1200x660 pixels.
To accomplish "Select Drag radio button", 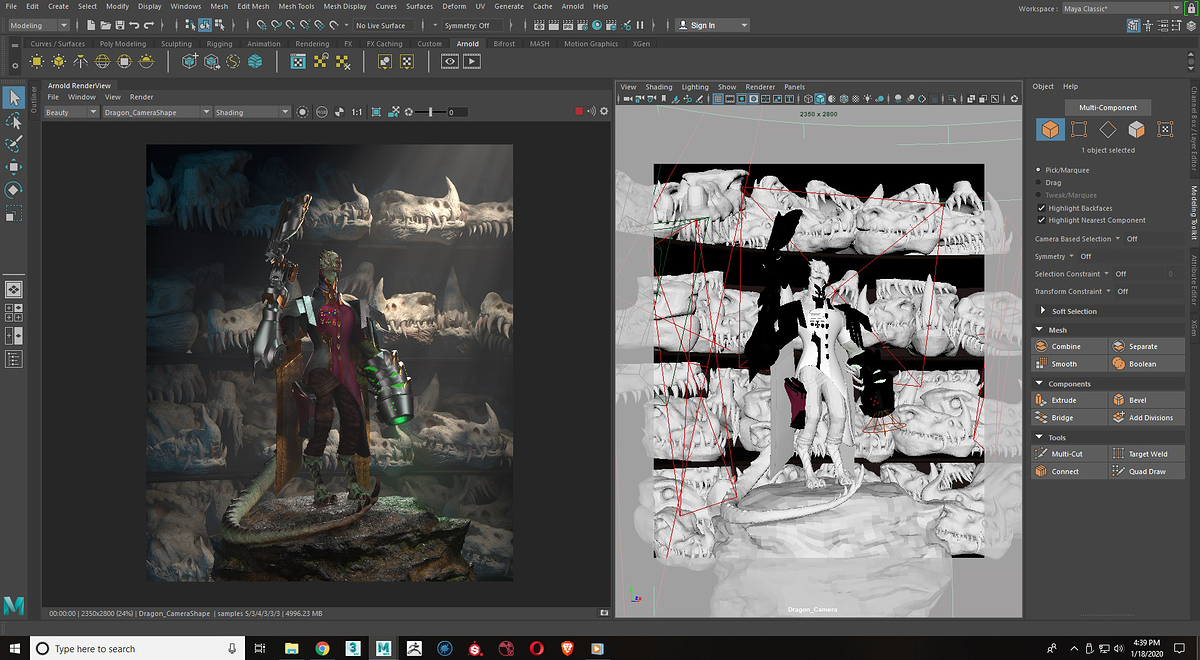I will click(x=1039, y=183).
